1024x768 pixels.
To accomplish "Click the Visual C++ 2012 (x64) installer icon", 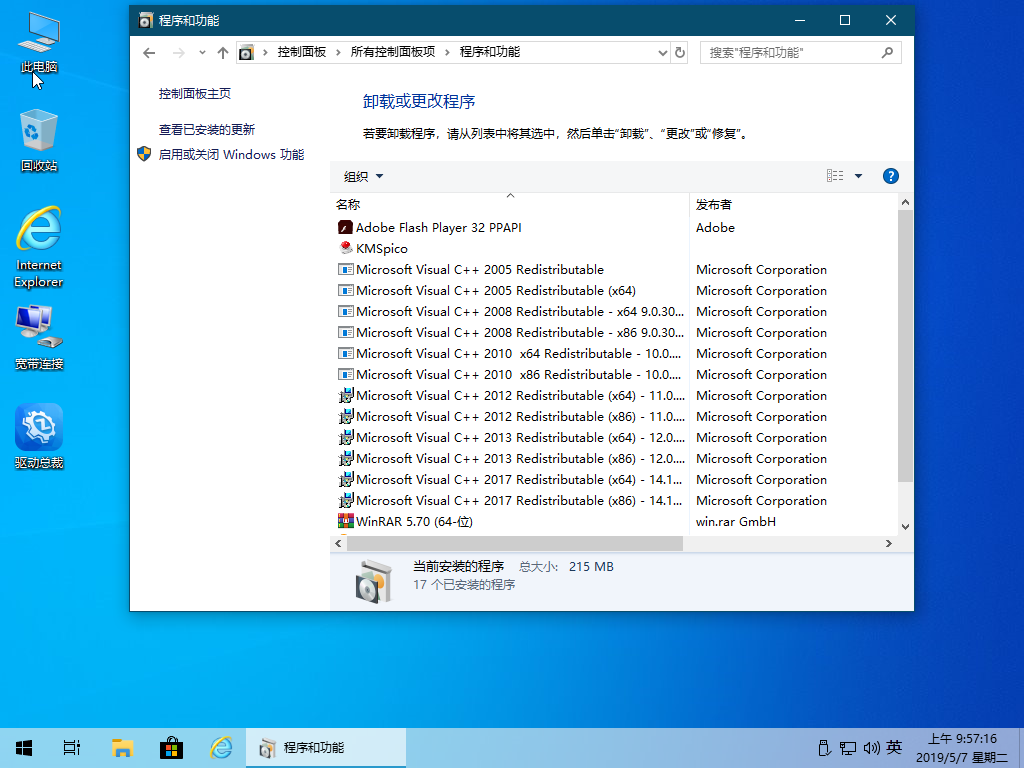I will point(345,395).
